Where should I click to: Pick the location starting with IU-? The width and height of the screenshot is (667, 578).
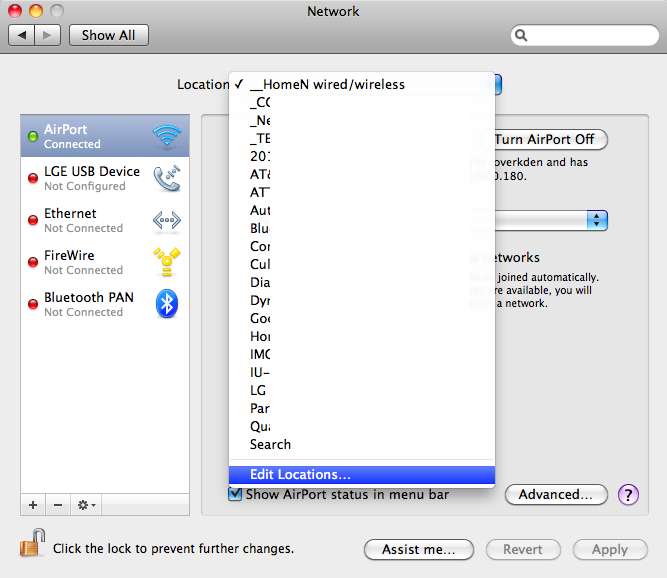point(362,372)
